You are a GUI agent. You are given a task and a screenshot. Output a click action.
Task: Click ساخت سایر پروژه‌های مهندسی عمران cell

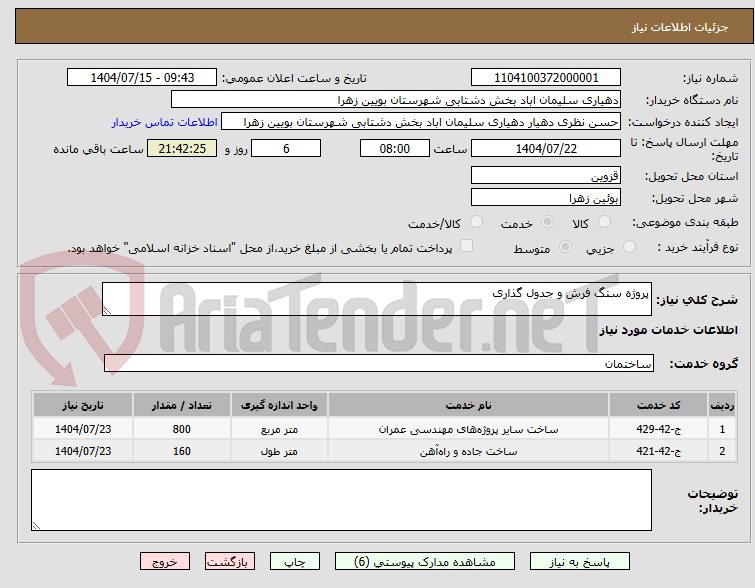[x=468, y=429]
